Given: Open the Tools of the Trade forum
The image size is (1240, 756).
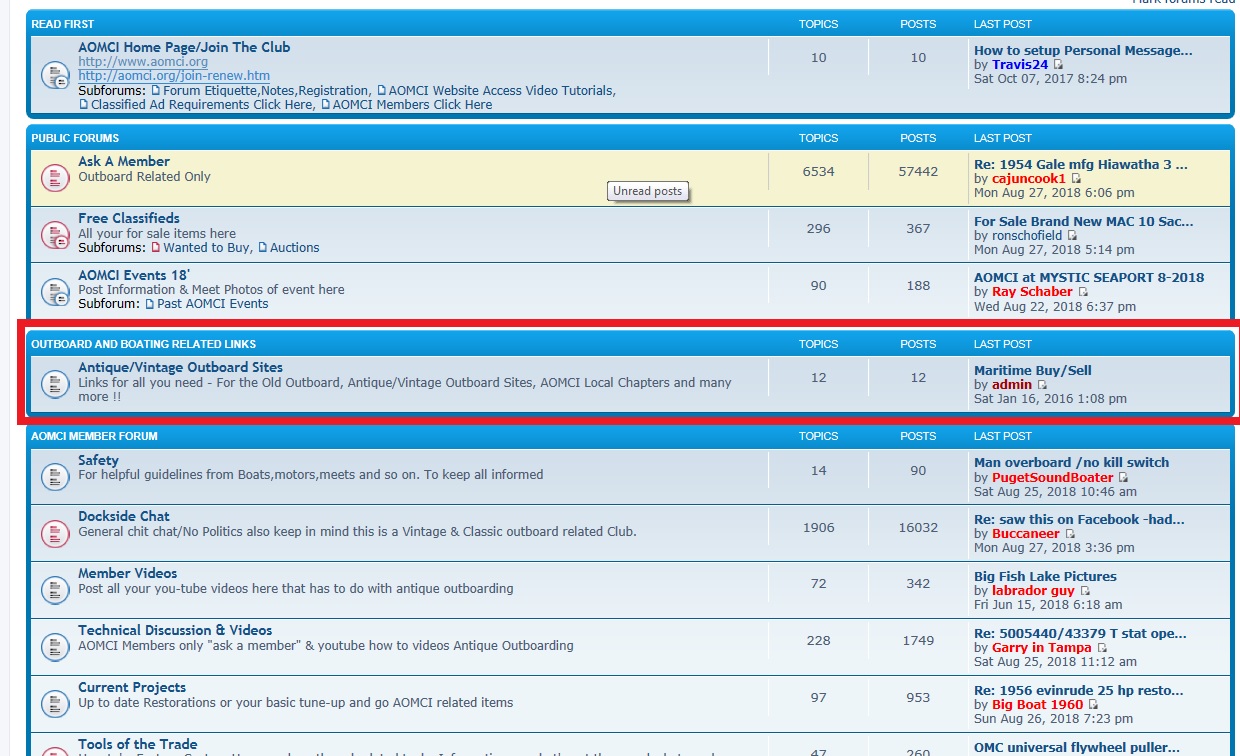Looking at the screenshot, I should click(138, 744).
